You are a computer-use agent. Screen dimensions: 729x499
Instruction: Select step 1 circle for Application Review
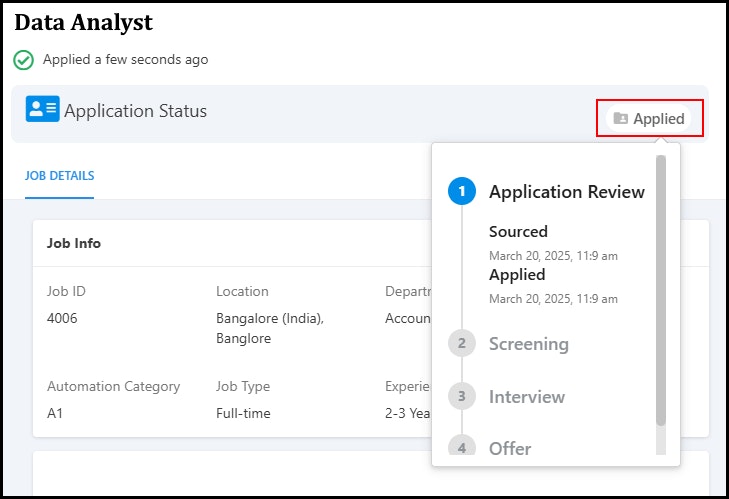click(462, 191)
